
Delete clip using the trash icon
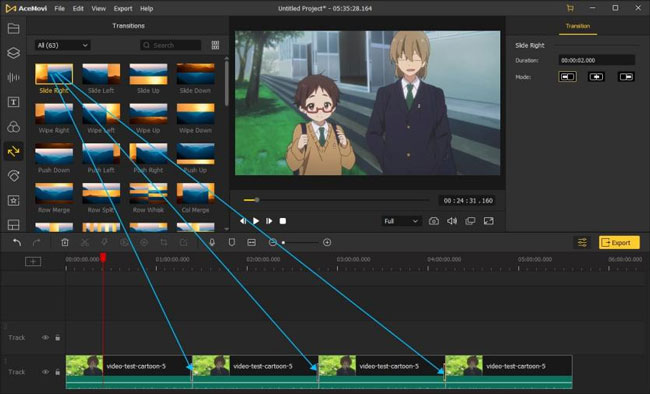(x=65, y=243)
